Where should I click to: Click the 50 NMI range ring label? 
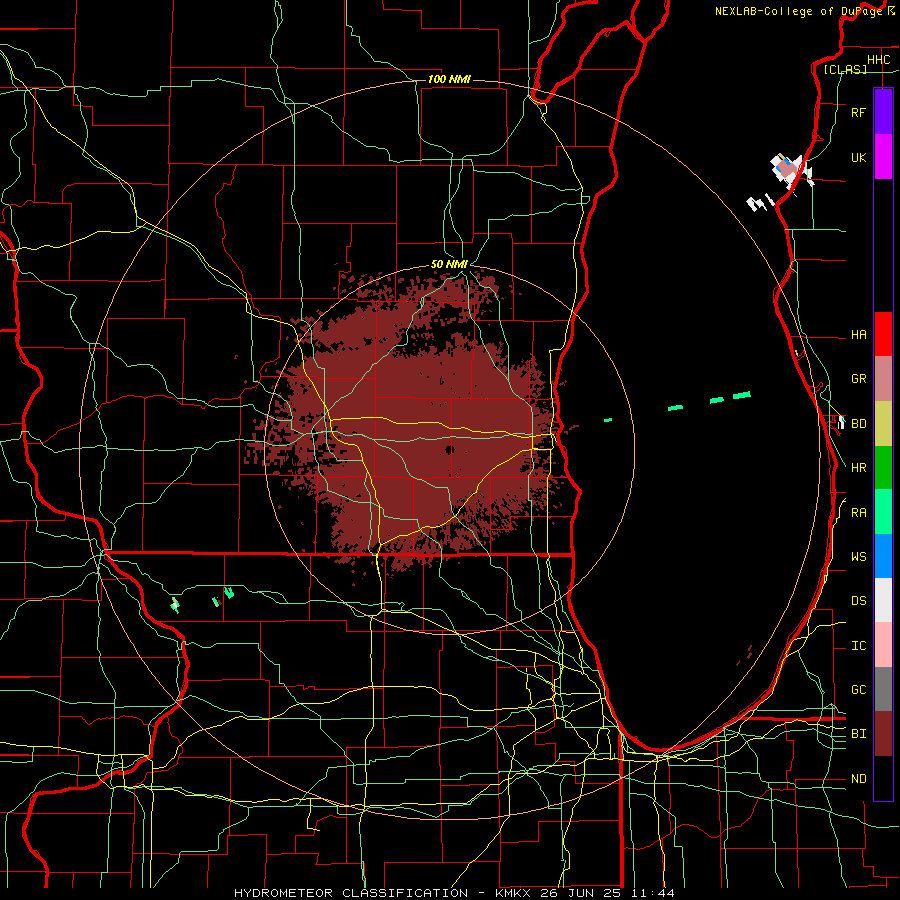[x=449, y=264]
